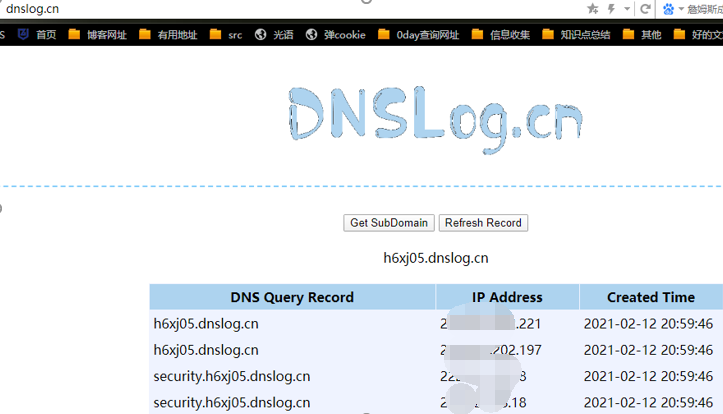Select last row security.h6xj05.dnslog.cn record

232,402
